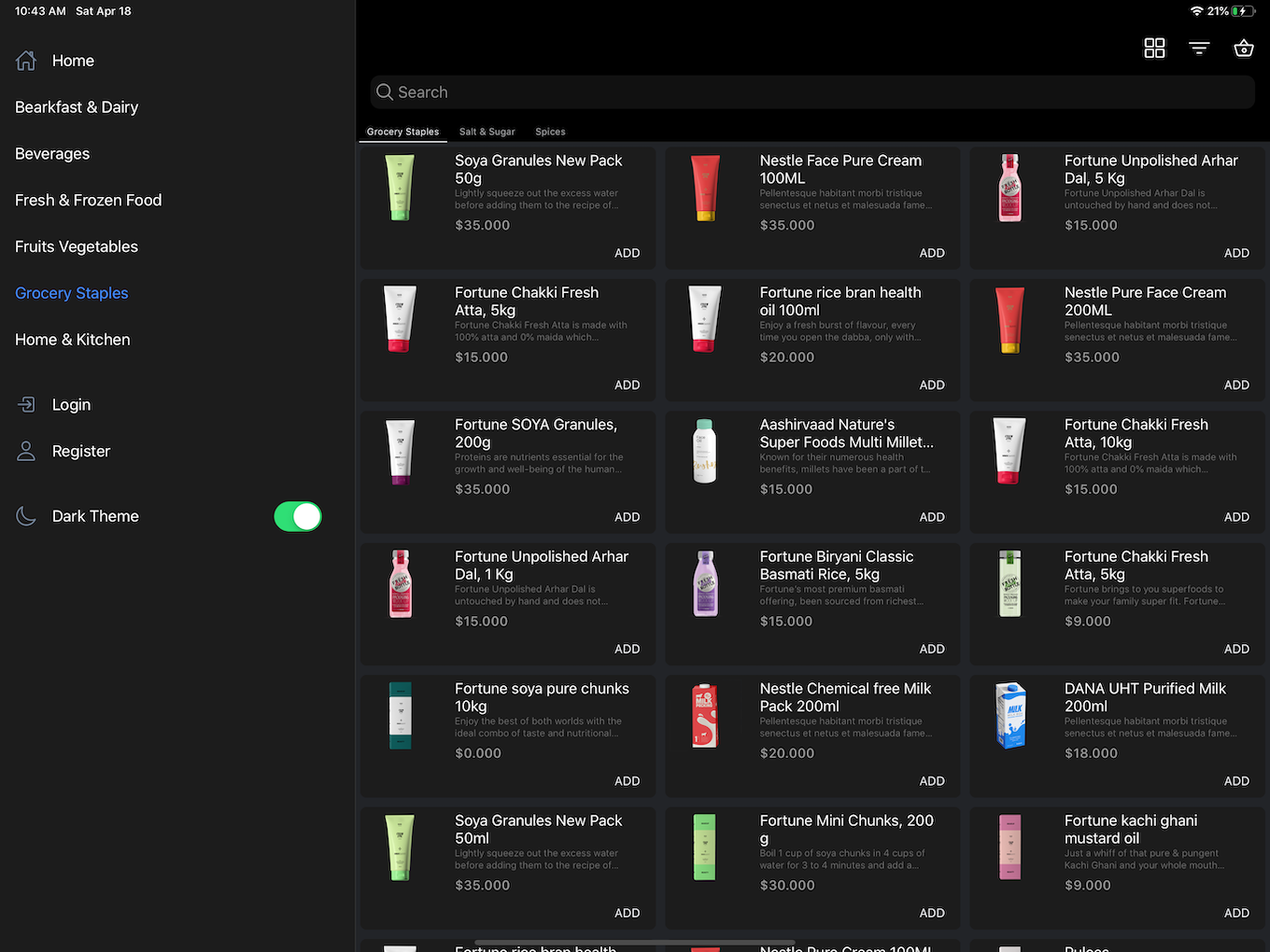Add Soya Granules New Pack 50ml
The width and height of the screenshot is (1270, 952).
tap(627, 913)
